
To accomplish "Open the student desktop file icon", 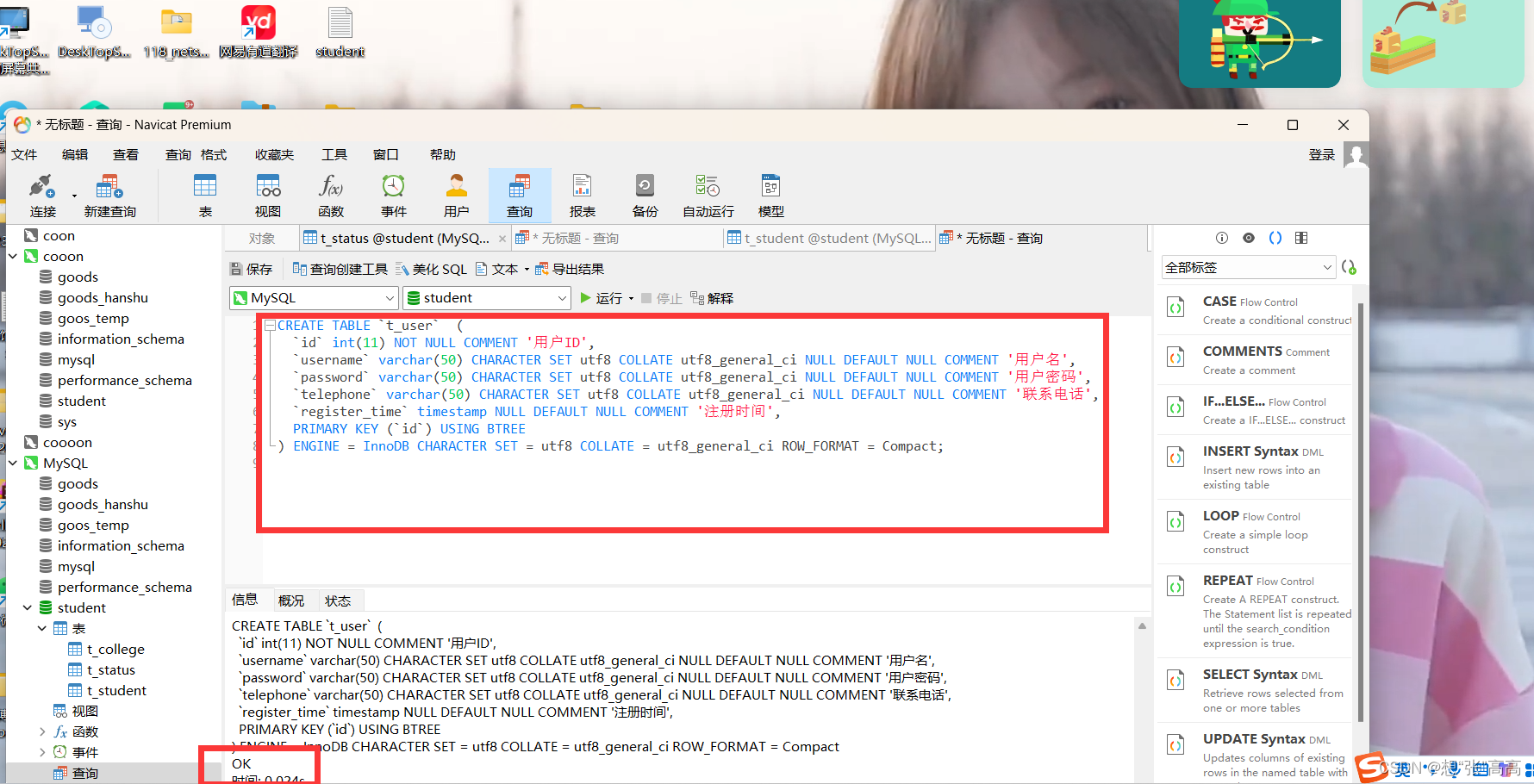I will pos(340,33).
